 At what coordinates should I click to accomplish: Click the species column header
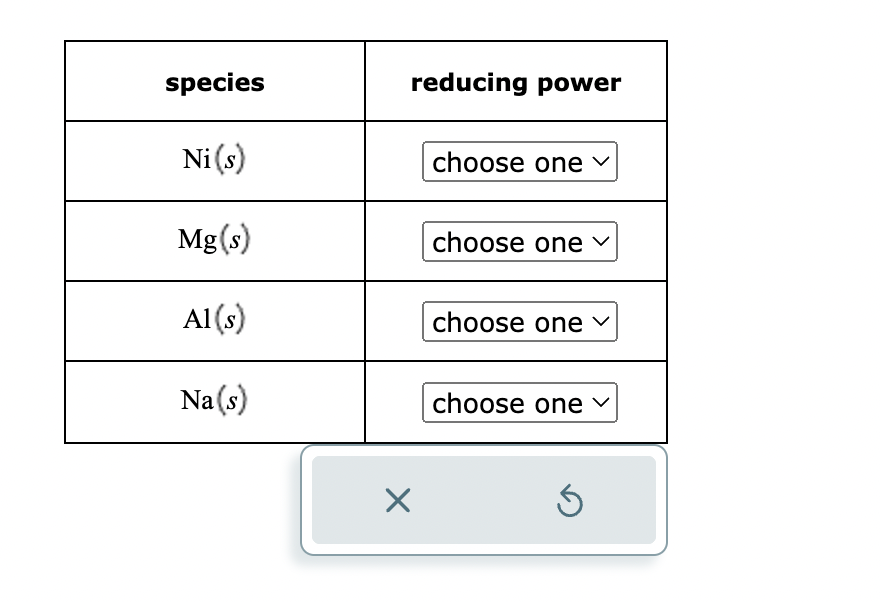[x=214, y=82]
